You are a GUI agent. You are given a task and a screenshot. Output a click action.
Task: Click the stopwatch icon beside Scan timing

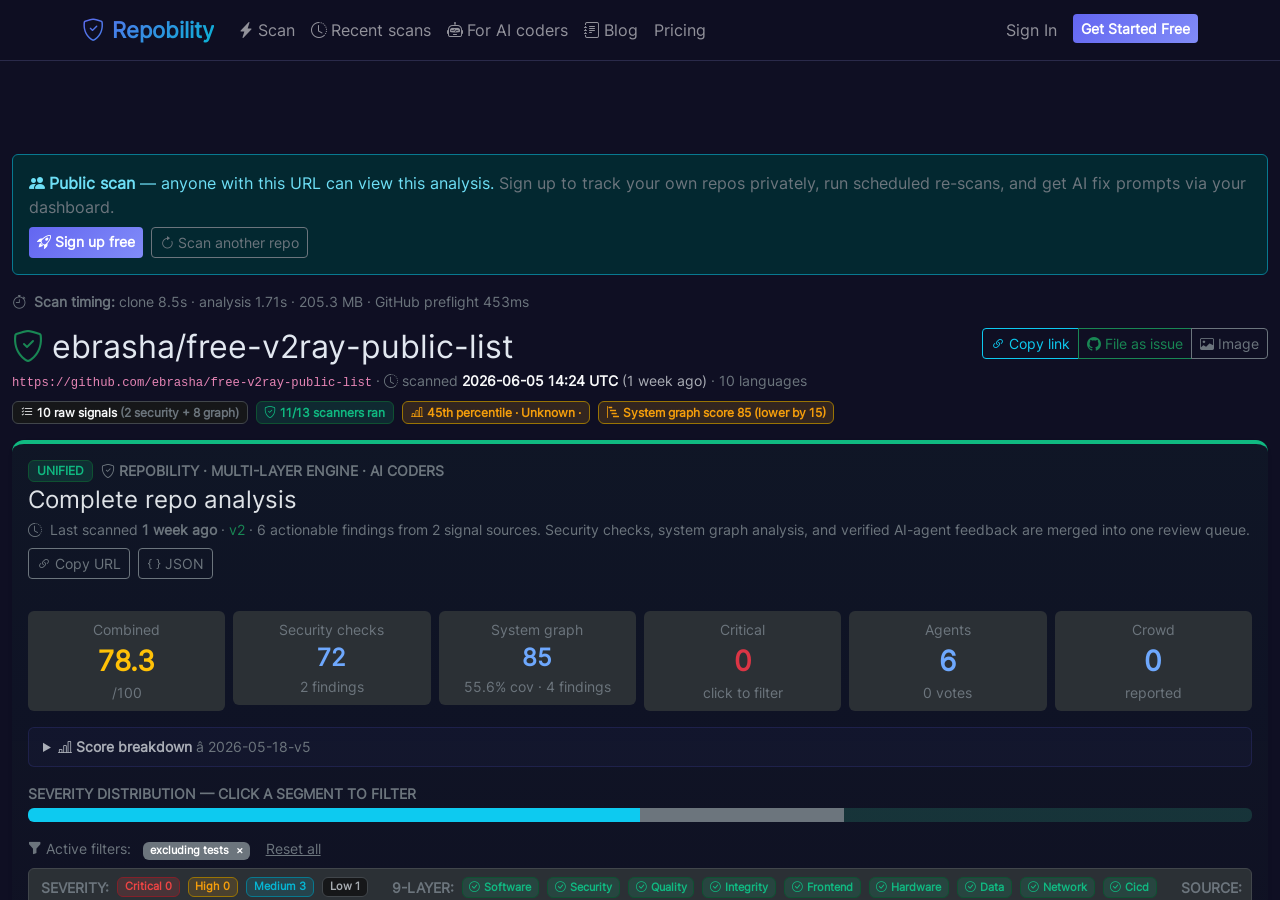click(x=20, y=302)
